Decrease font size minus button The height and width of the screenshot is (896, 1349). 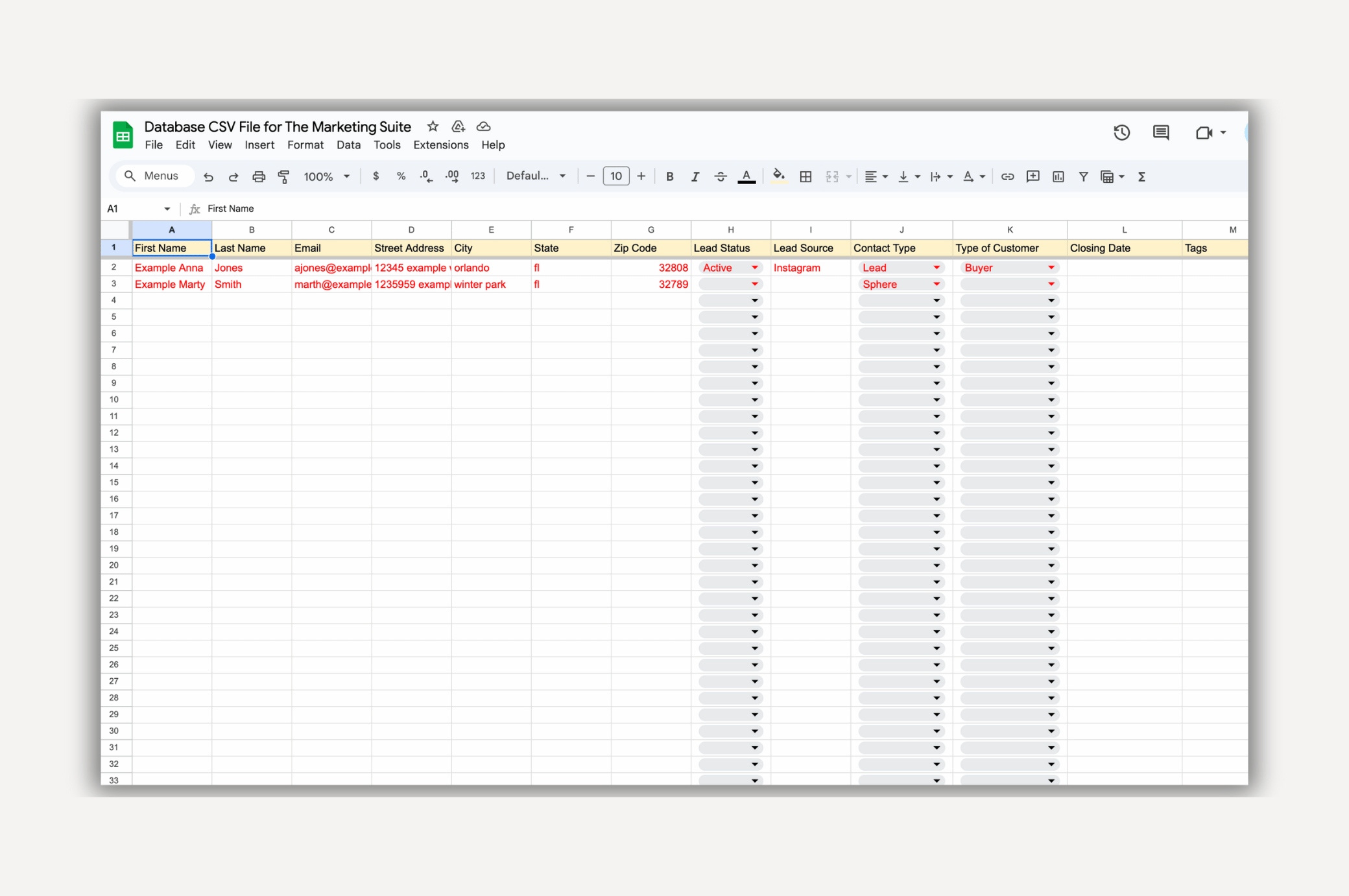[590, 176]
